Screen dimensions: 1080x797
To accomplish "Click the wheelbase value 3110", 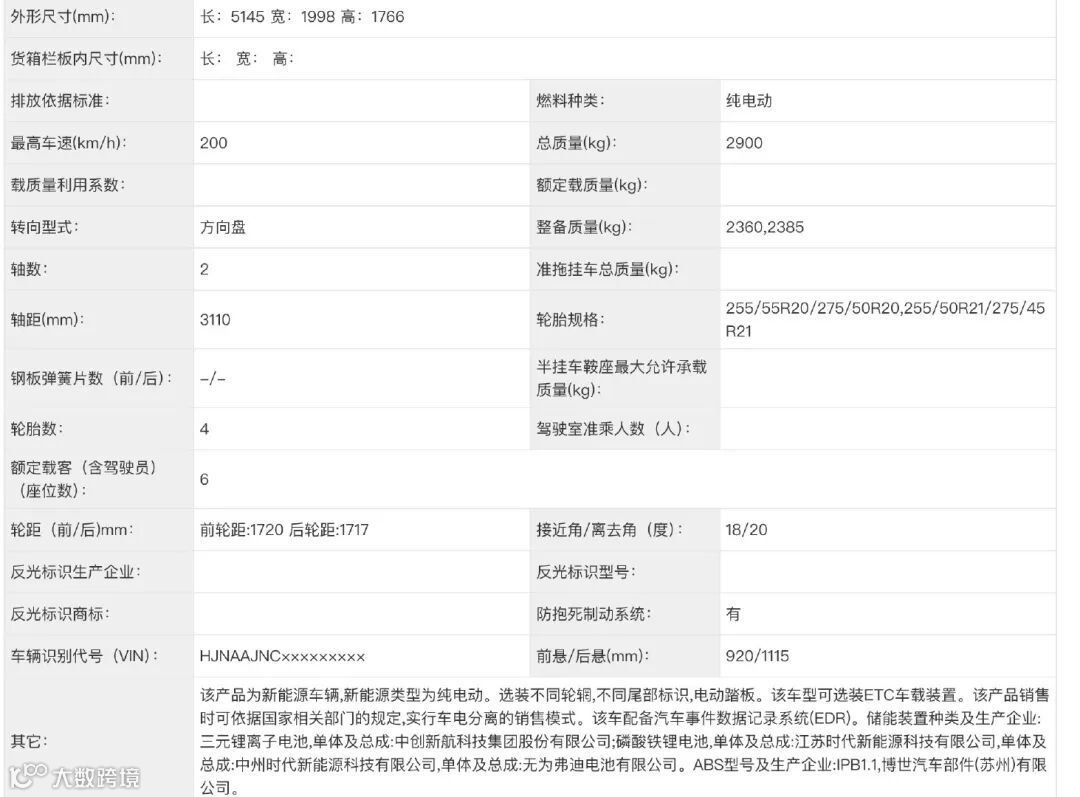I will coord(215,320).
